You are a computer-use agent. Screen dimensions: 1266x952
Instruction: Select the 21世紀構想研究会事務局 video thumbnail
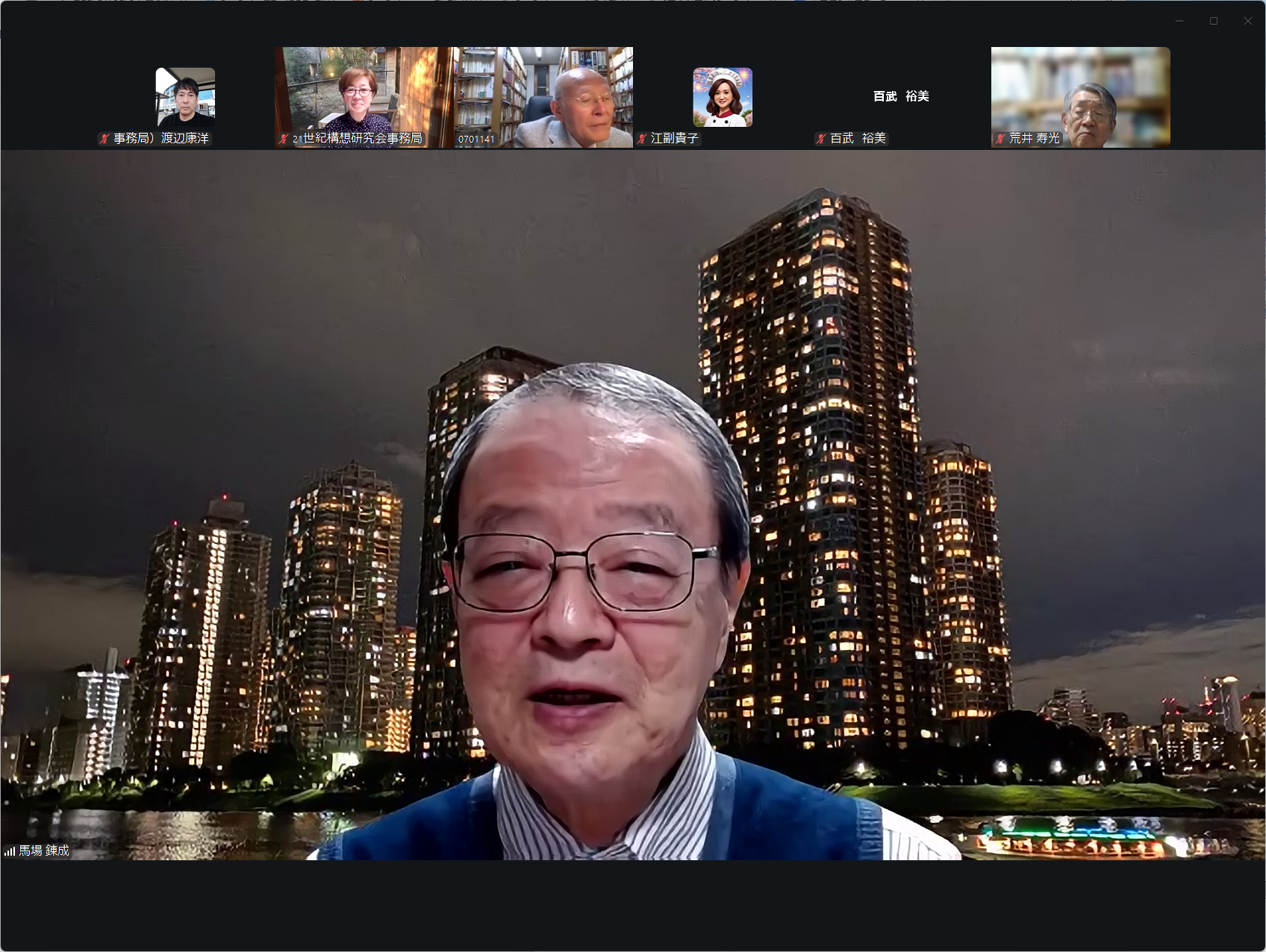point(364,90)
